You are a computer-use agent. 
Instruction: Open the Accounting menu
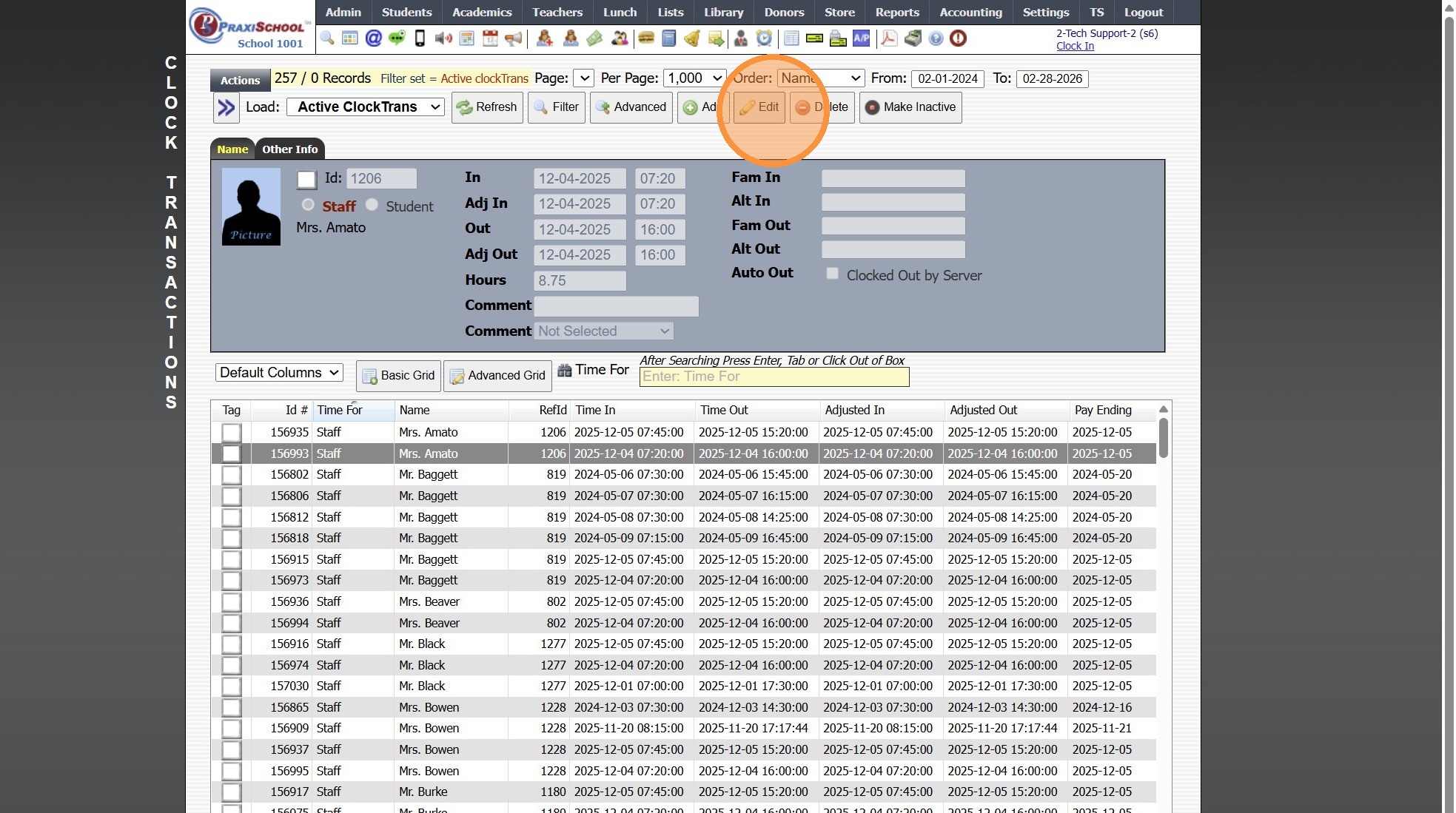click(970, 13)
